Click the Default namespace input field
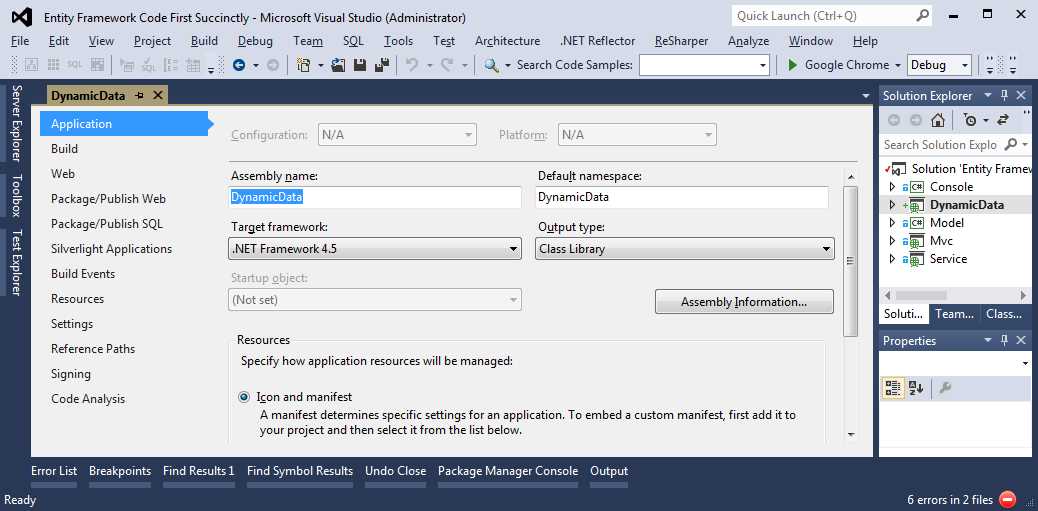The height and width of the screenshot is (511, 1038). click(682, 197)
